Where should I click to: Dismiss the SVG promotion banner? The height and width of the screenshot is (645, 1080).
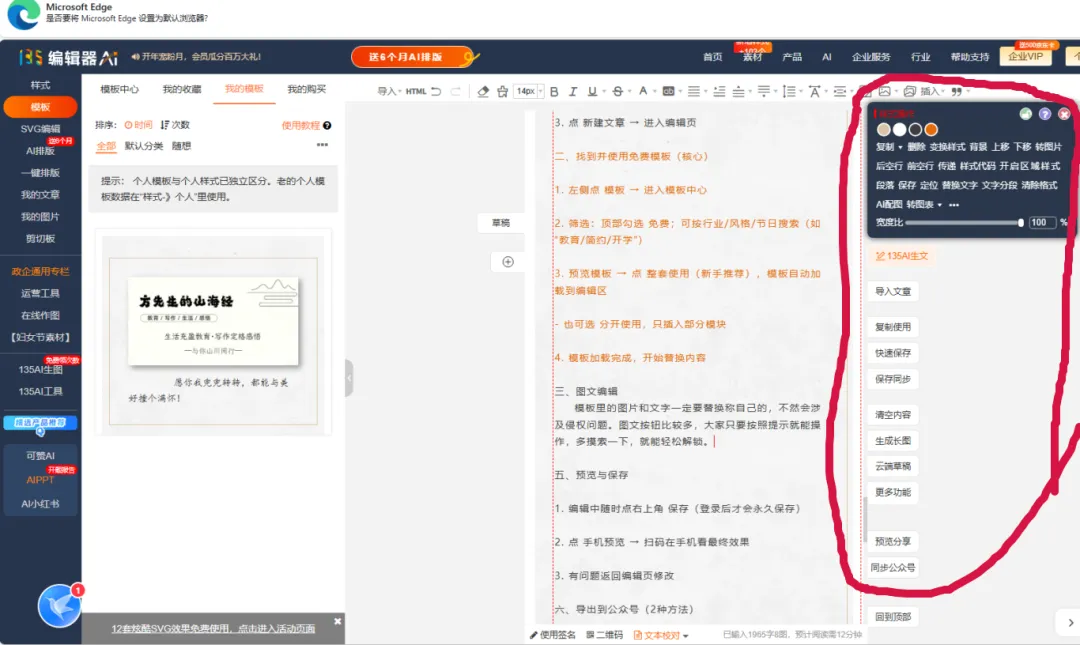click(x=338, y=621)
